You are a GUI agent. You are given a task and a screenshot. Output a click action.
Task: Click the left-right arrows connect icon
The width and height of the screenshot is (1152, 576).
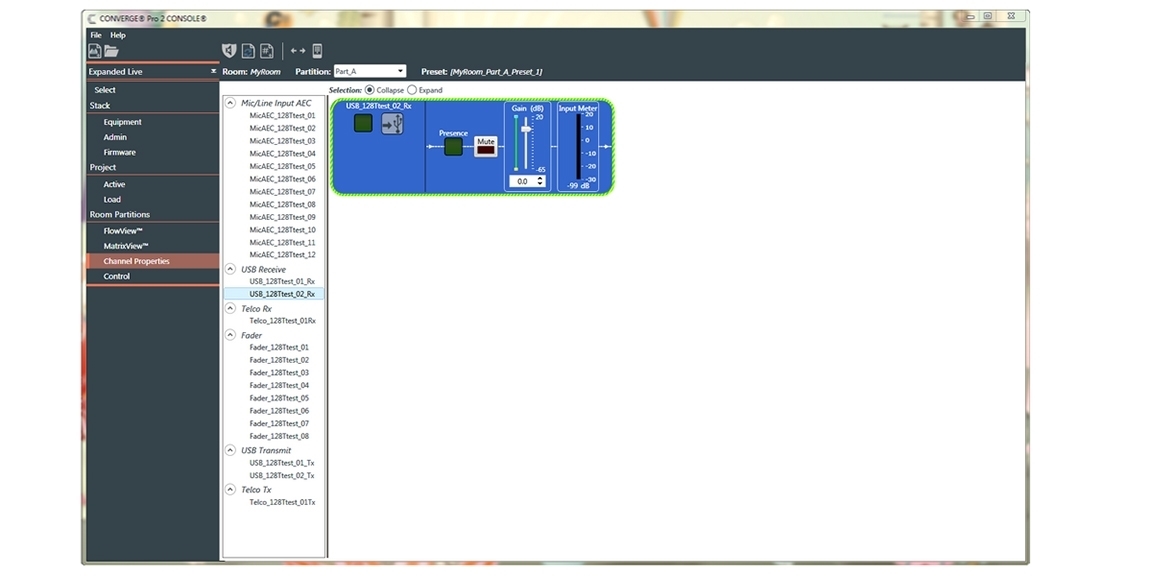(x=298, y=51)
